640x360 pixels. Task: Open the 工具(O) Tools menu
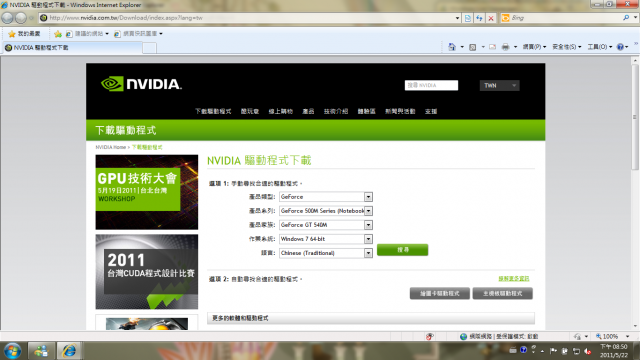pyautogui.click(x=600, y=47)
